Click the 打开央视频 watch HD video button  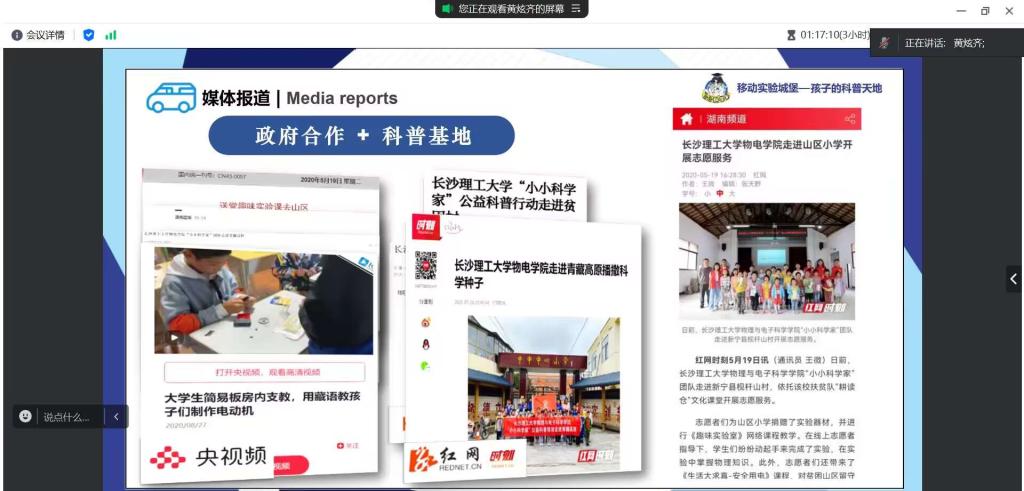260,372
